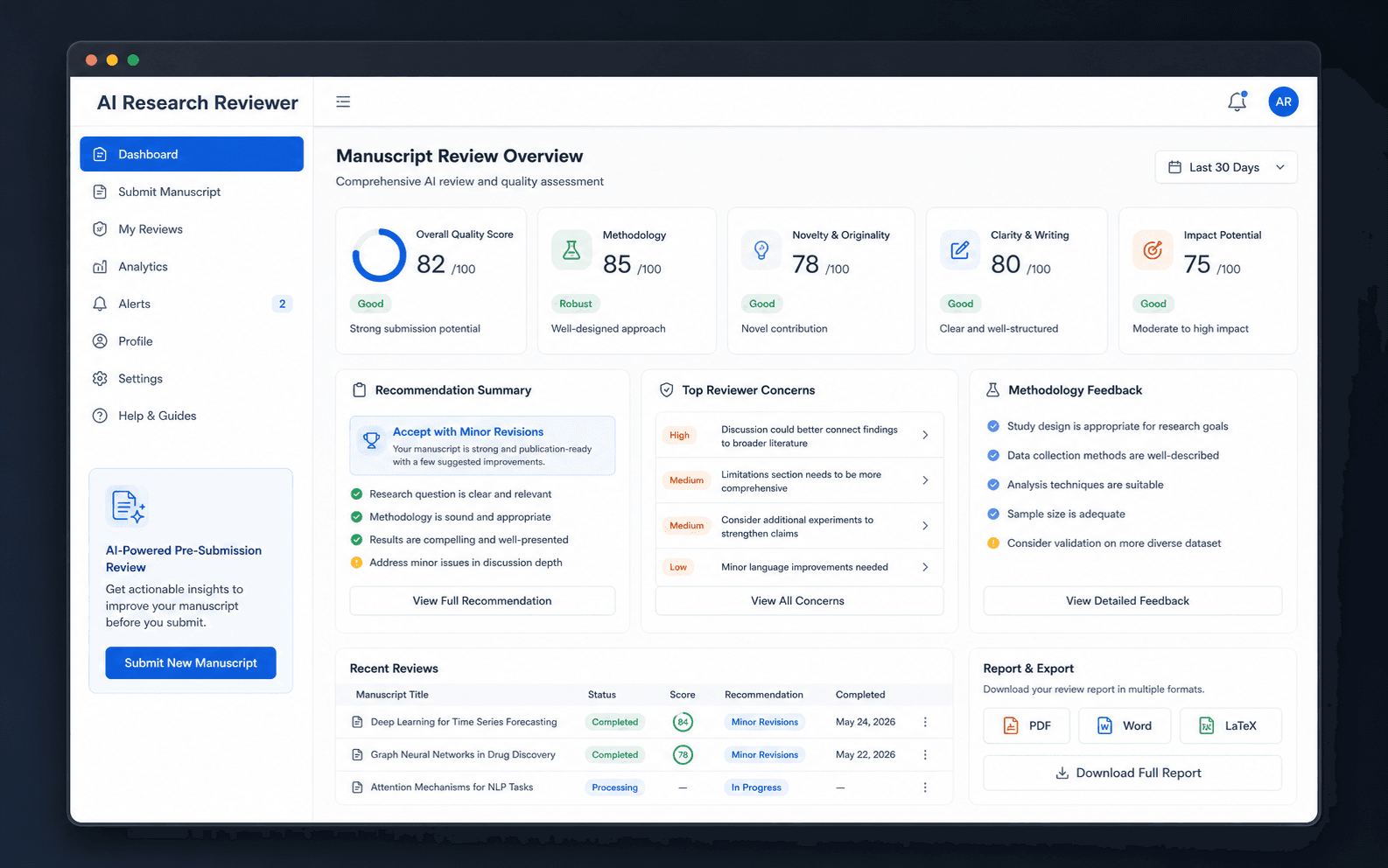Click the blue check beside Sample size
The height and width of the screenshot is (868, 1388).
coord(993,514)
